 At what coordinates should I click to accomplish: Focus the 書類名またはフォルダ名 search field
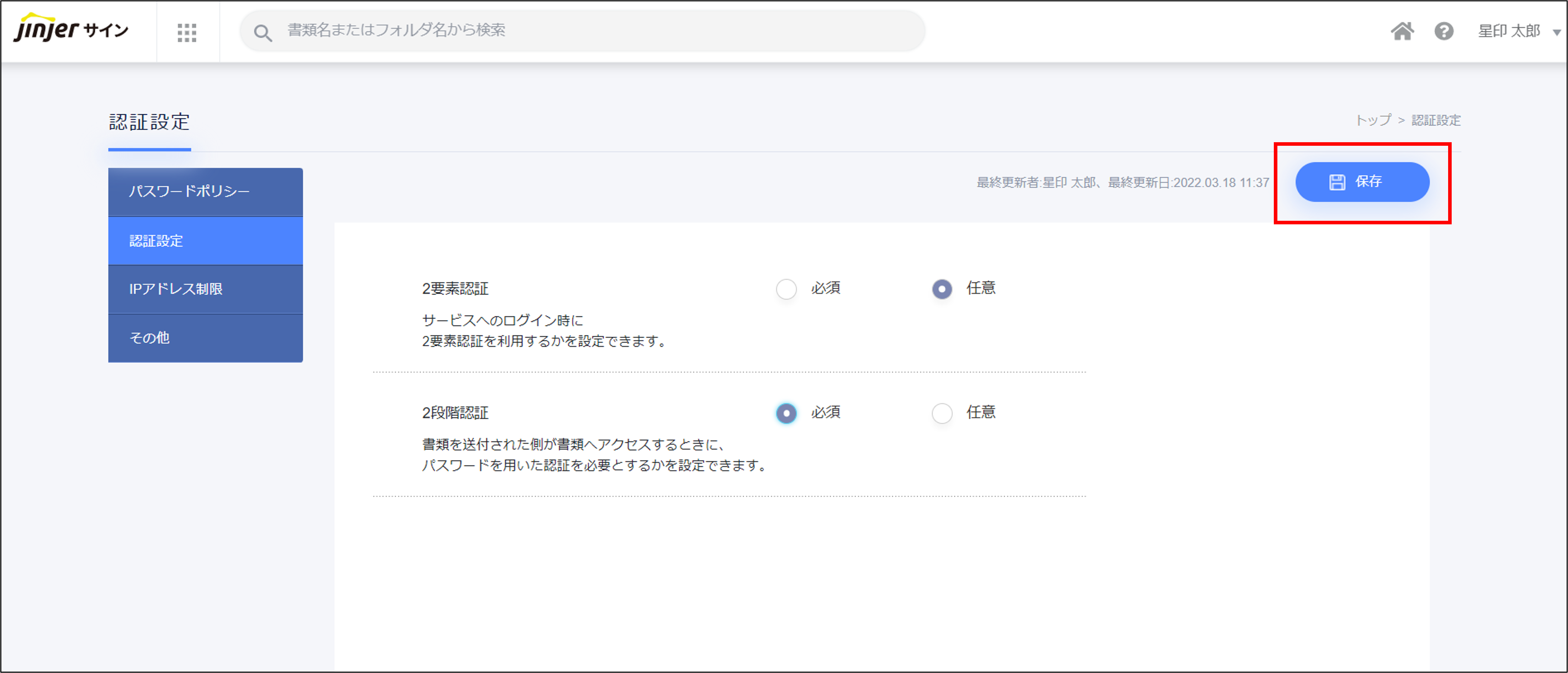click(584, 30)
